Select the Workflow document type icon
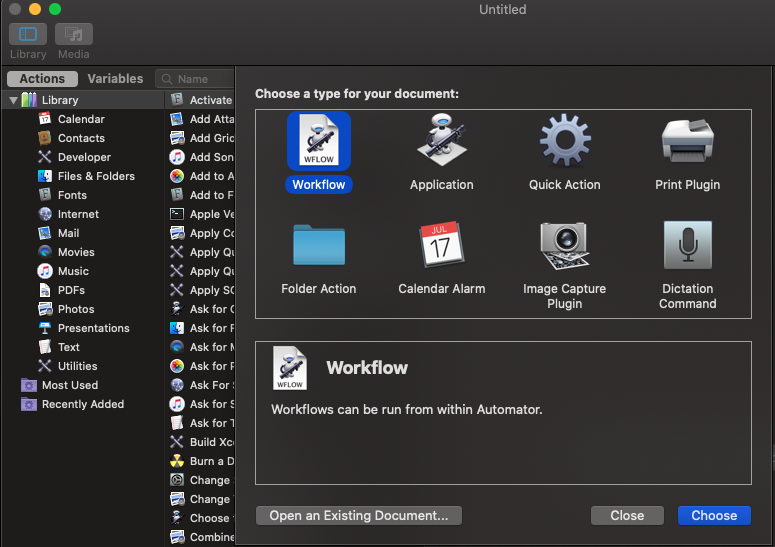 tap(319, 141)
